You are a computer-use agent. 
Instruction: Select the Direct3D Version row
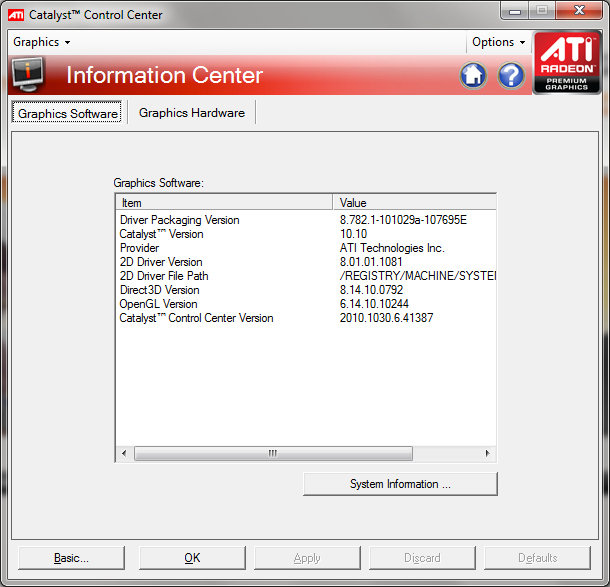[306, 290]
